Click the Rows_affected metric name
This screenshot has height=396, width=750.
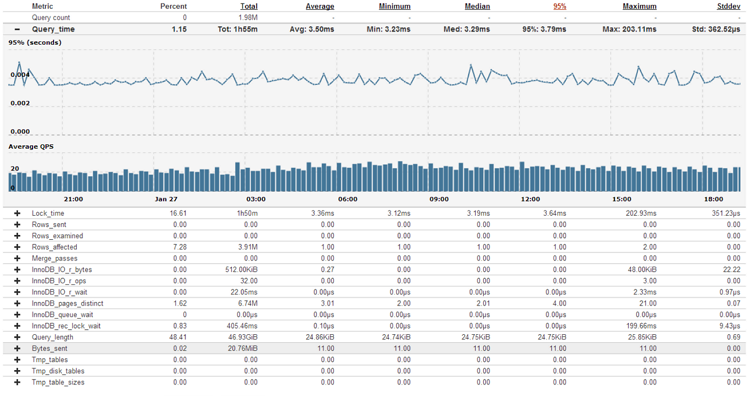click(55, 247)
